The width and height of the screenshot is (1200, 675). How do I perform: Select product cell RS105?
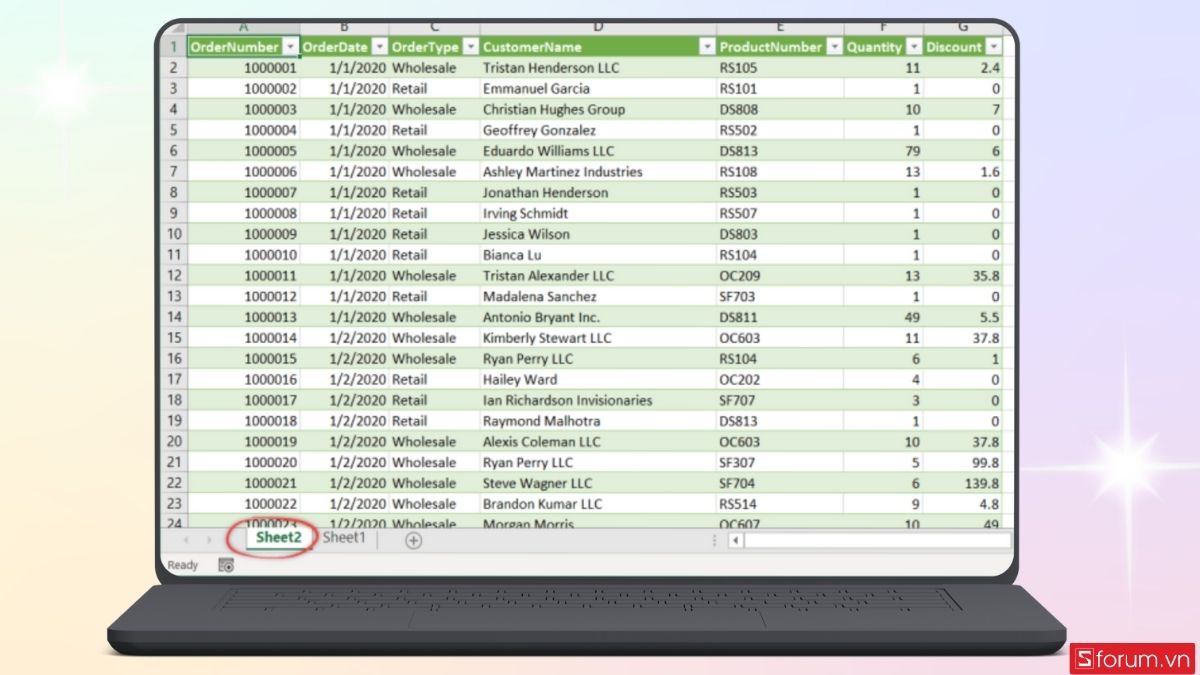pos(780,68)
